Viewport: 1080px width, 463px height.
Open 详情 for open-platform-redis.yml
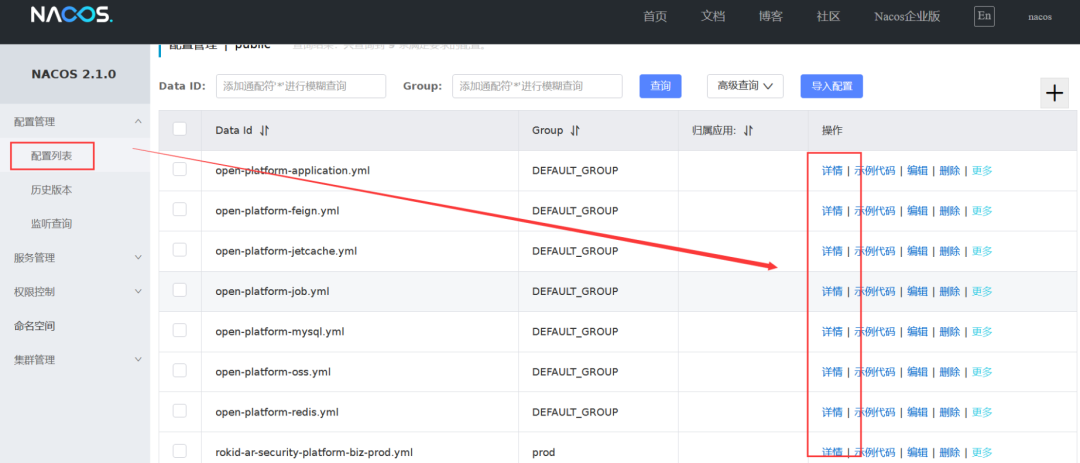tap(832, 412)
